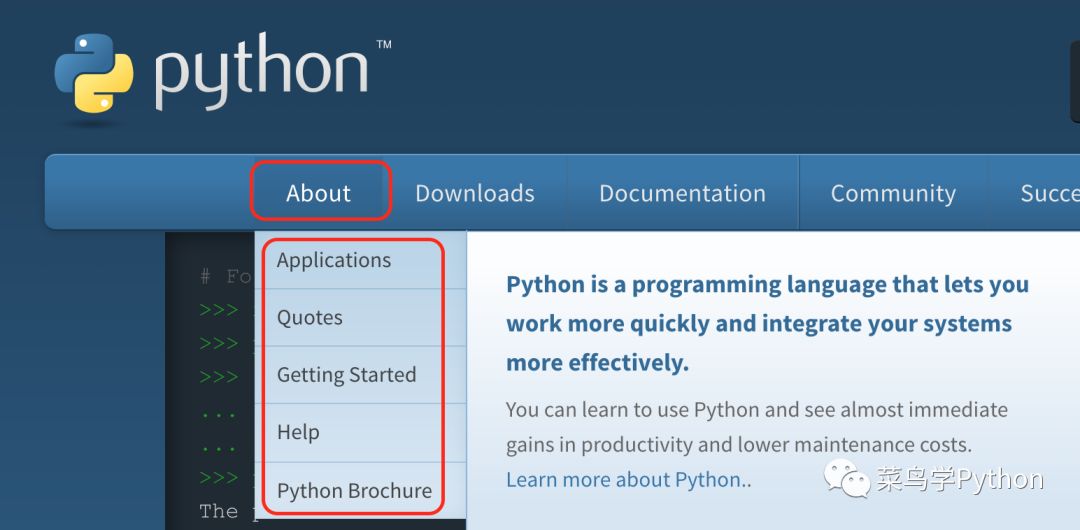Follow the "Learn more about Python" link

tap(624, 479)
